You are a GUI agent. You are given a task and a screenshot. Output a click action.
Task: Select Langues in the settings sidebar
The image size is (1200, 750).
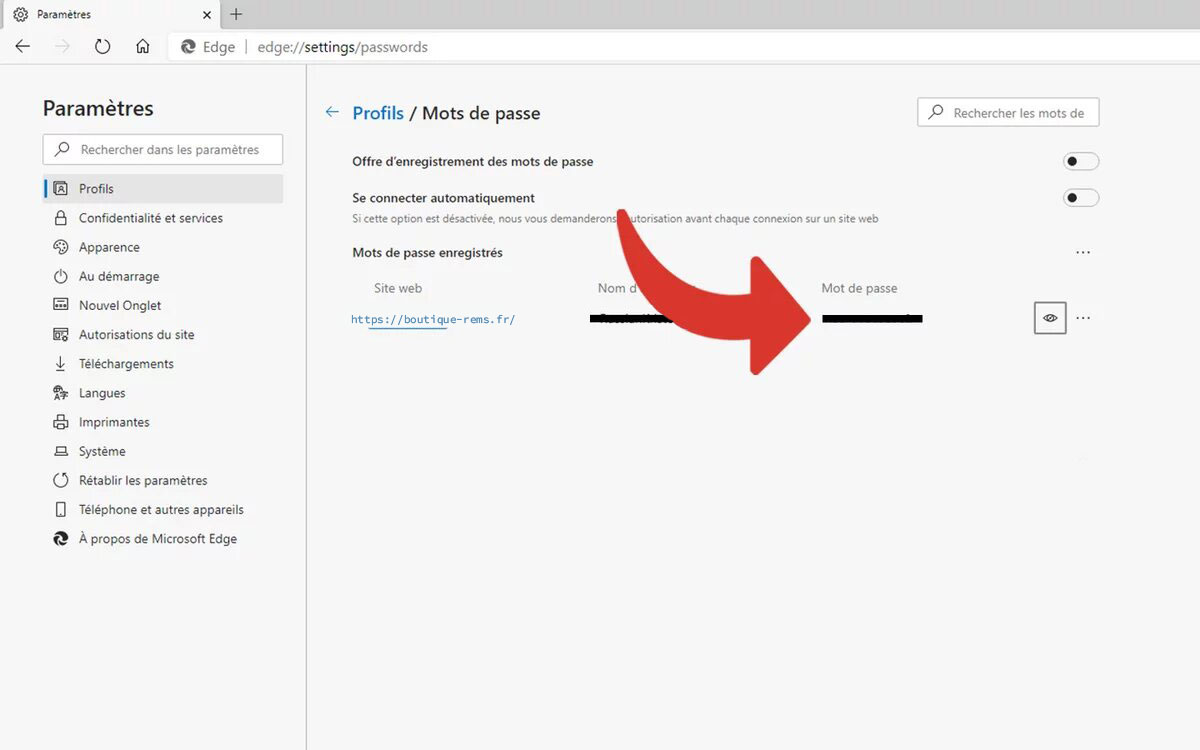point(102,393)
